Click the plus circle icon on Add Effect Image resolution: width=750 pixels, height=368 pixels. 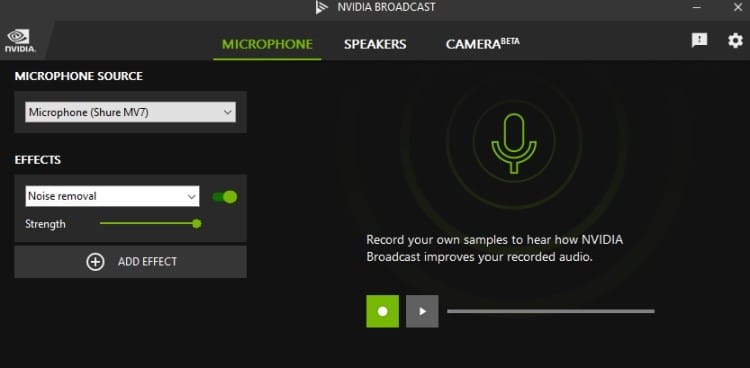tap(95, 262)
